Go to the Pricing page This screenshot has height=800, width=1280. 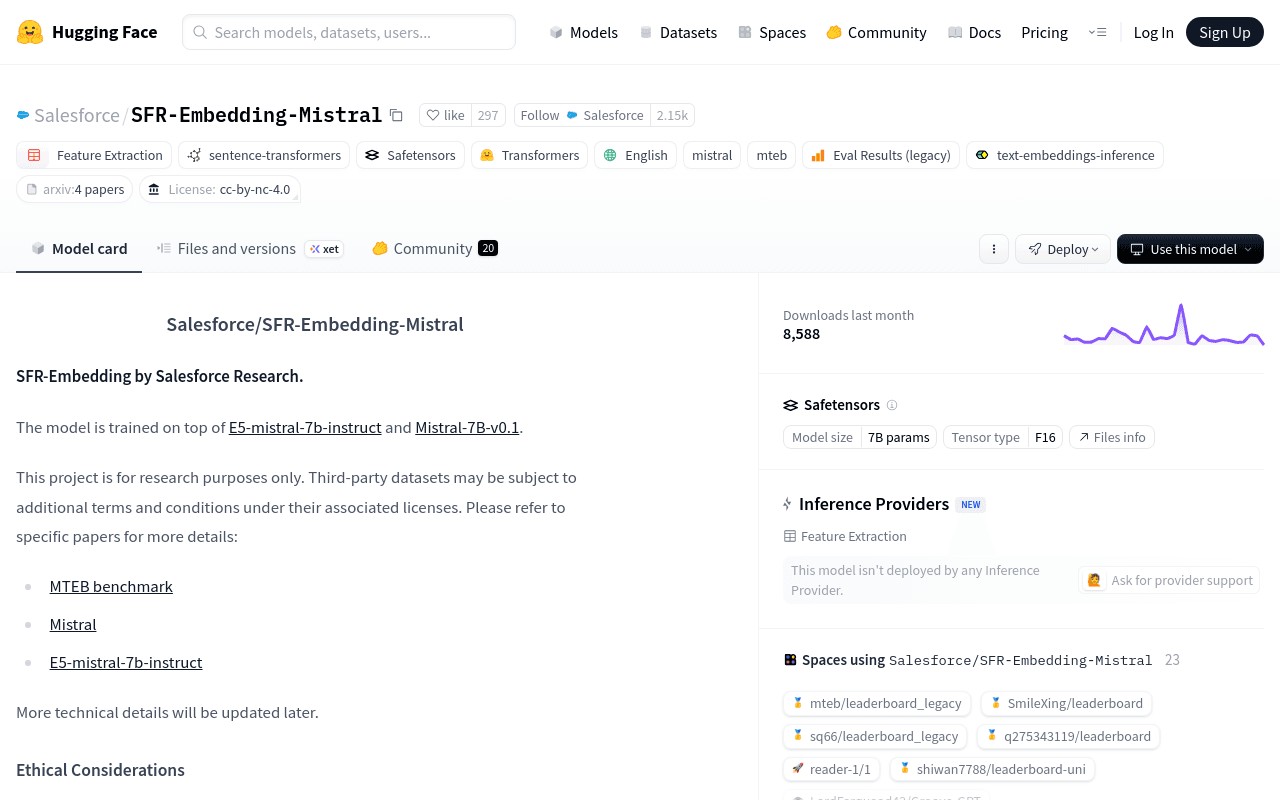click(1044, 32)
